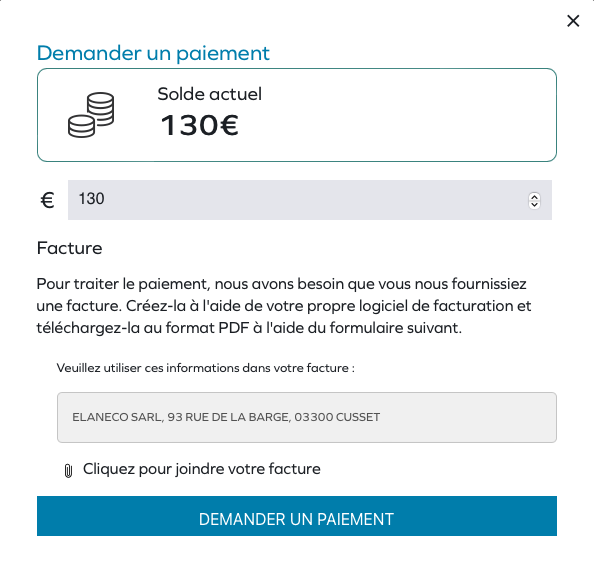Attach invoice via Cliquez pour joindre link
The height and width of the screenshot is (572, 594).
point(202,469)
